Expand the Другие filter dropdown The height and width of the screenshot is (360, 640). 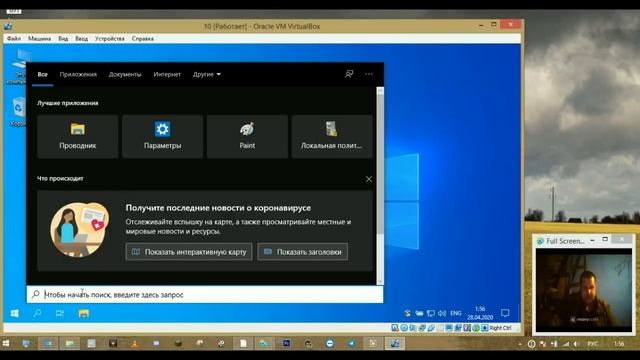coord(207,74)
